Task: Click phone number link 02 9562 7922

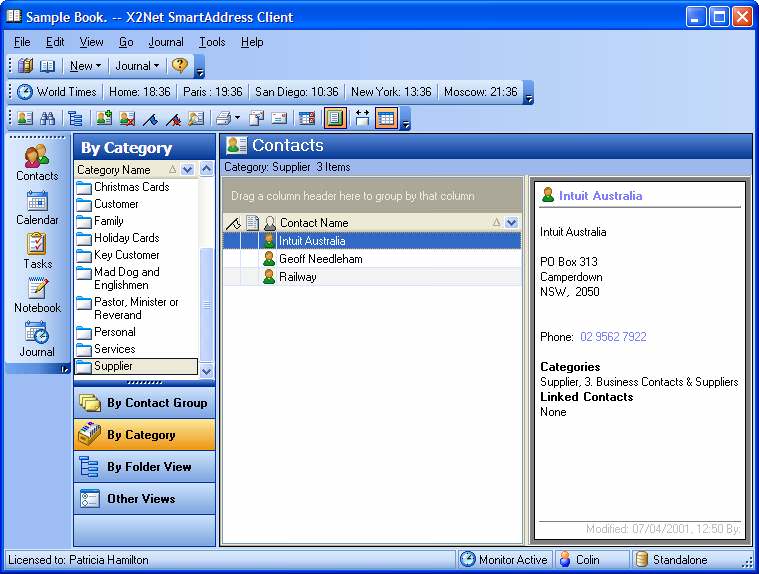Action: pyautogui.click(x=613, y=337)
